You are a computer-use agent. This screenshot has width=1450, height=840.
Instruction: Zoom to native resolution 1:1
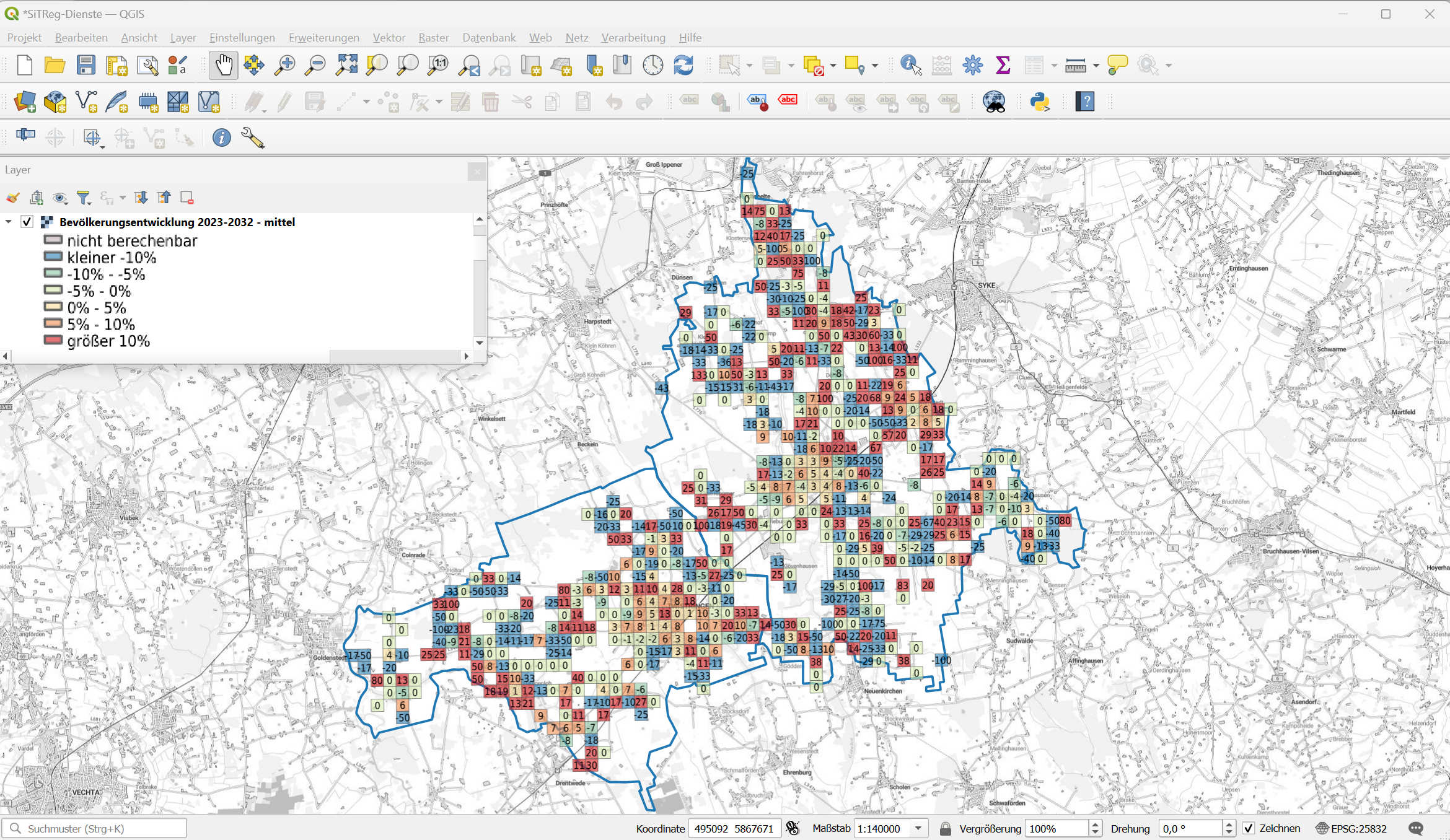tap(438, 65)
